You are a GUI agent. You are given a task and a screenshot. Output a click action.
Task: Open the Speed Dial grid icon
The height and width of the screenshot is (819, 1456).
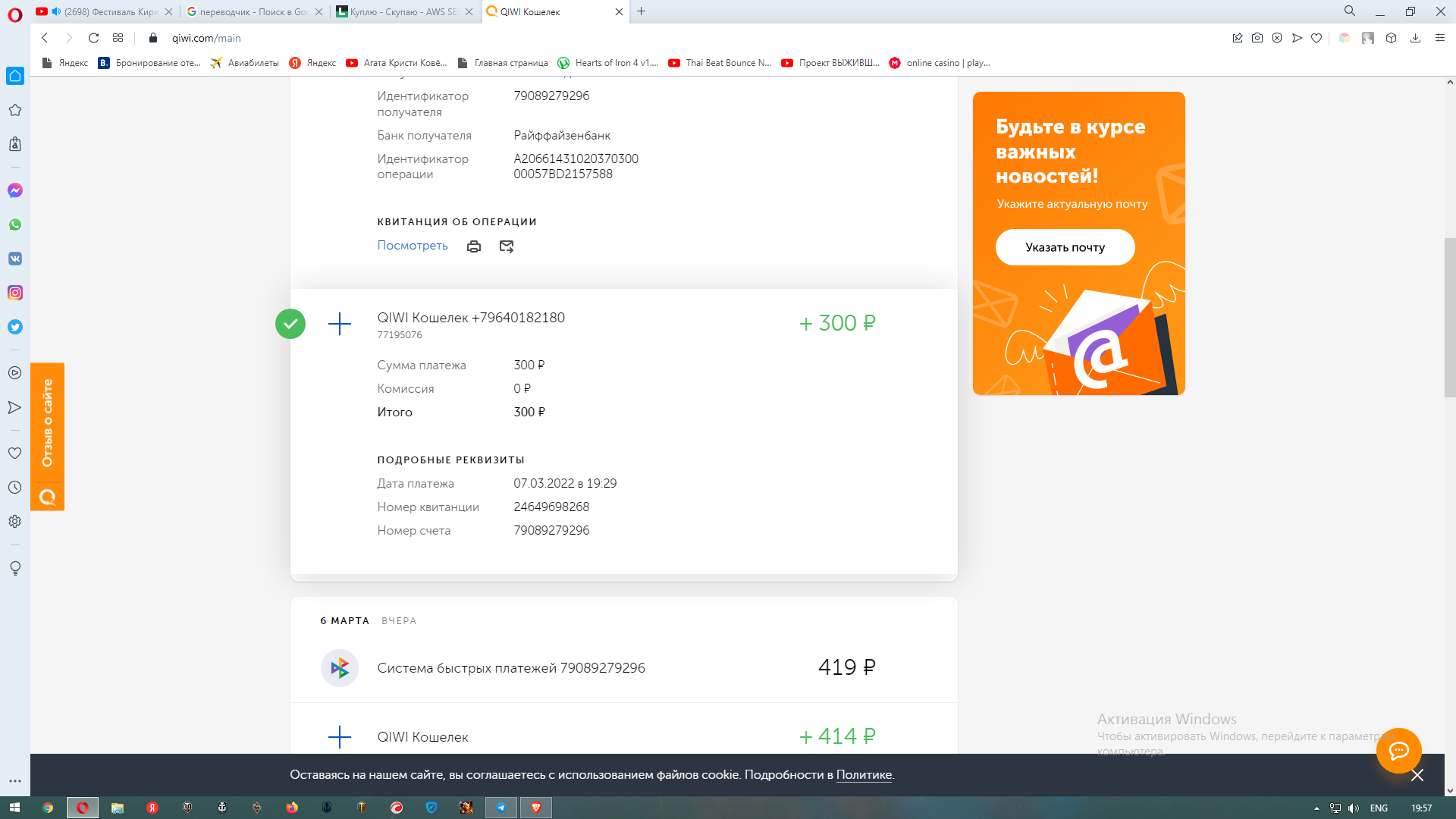(x=118, y=38)
